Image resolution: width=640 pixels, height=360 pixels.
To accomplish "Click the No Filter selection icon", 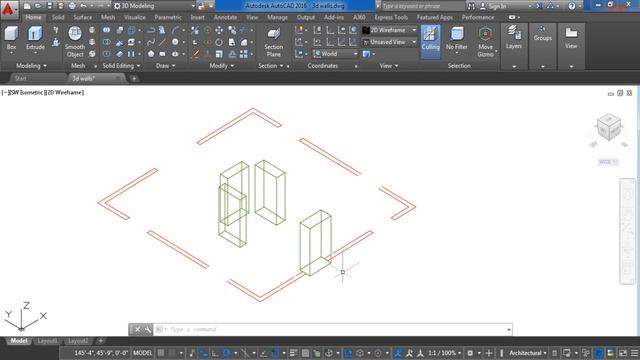I will 456,39.
